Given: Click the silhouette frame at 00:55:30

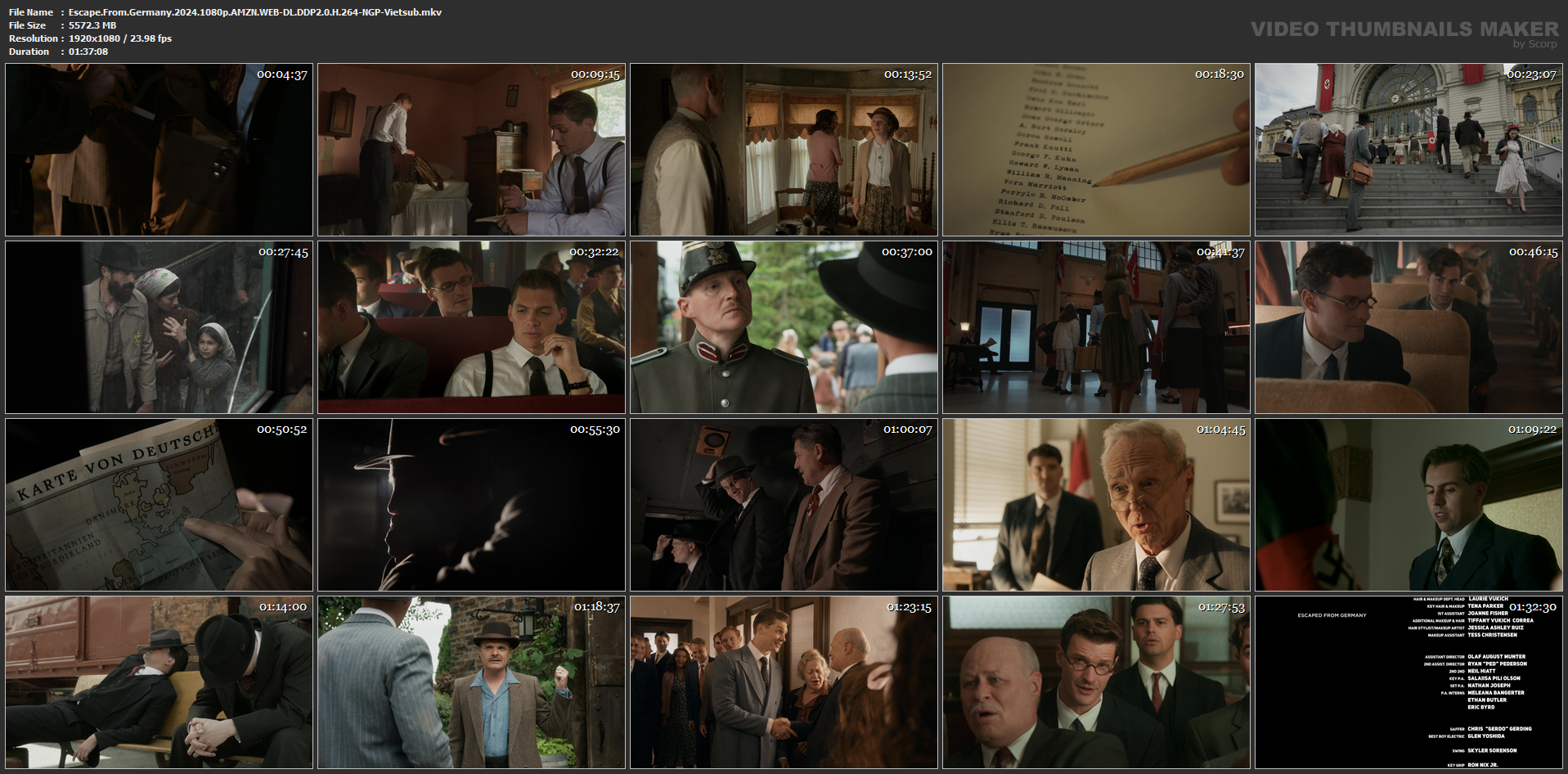Looking at the screenshot, I should click(472, 505).
